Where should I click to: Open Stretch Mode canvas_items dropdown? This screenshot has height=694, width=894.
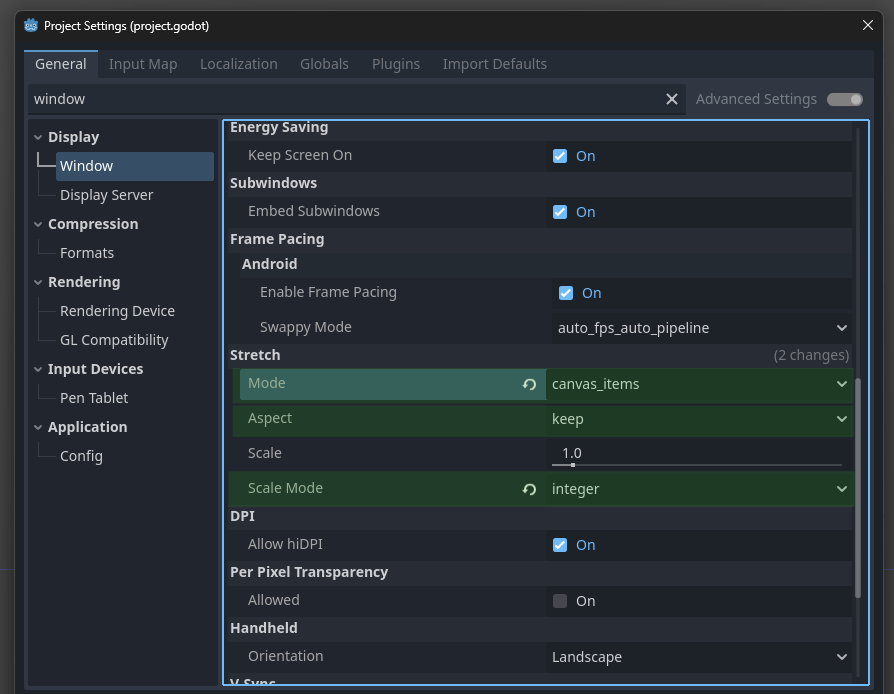click(699, 384)
